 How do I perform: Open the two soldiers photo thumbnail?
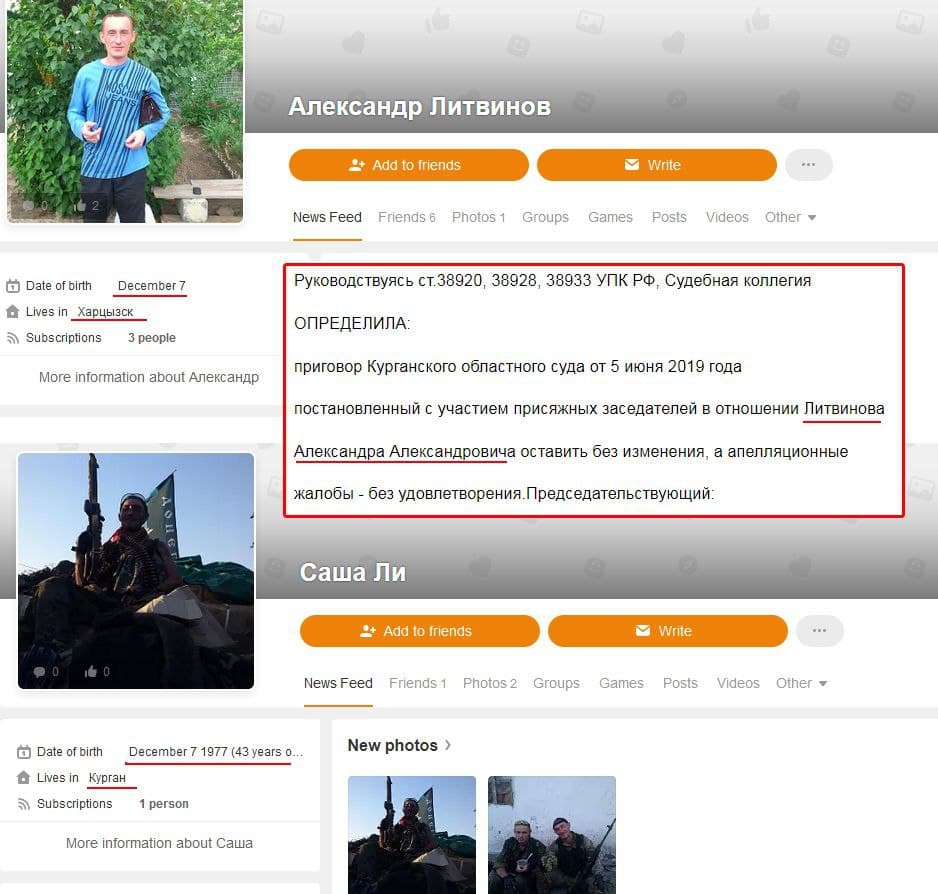pos(551,834)
